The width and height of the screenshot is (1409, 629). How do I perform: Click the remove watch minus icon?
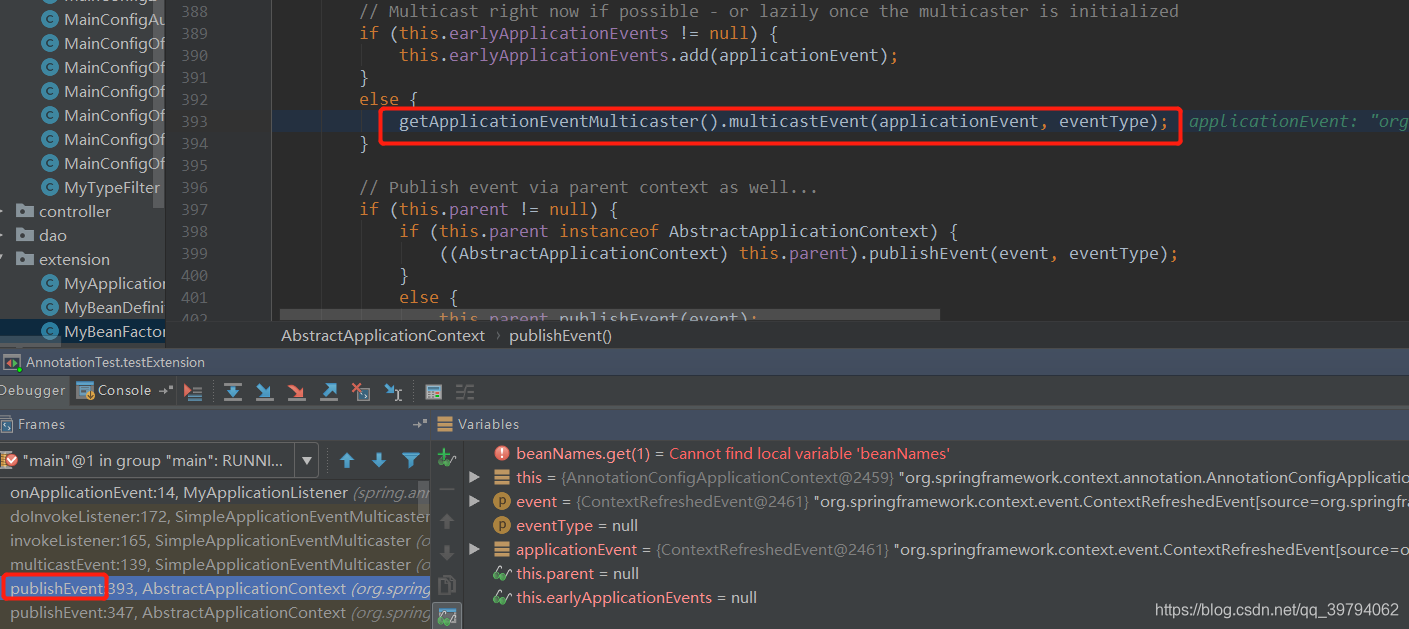point(447,490)
